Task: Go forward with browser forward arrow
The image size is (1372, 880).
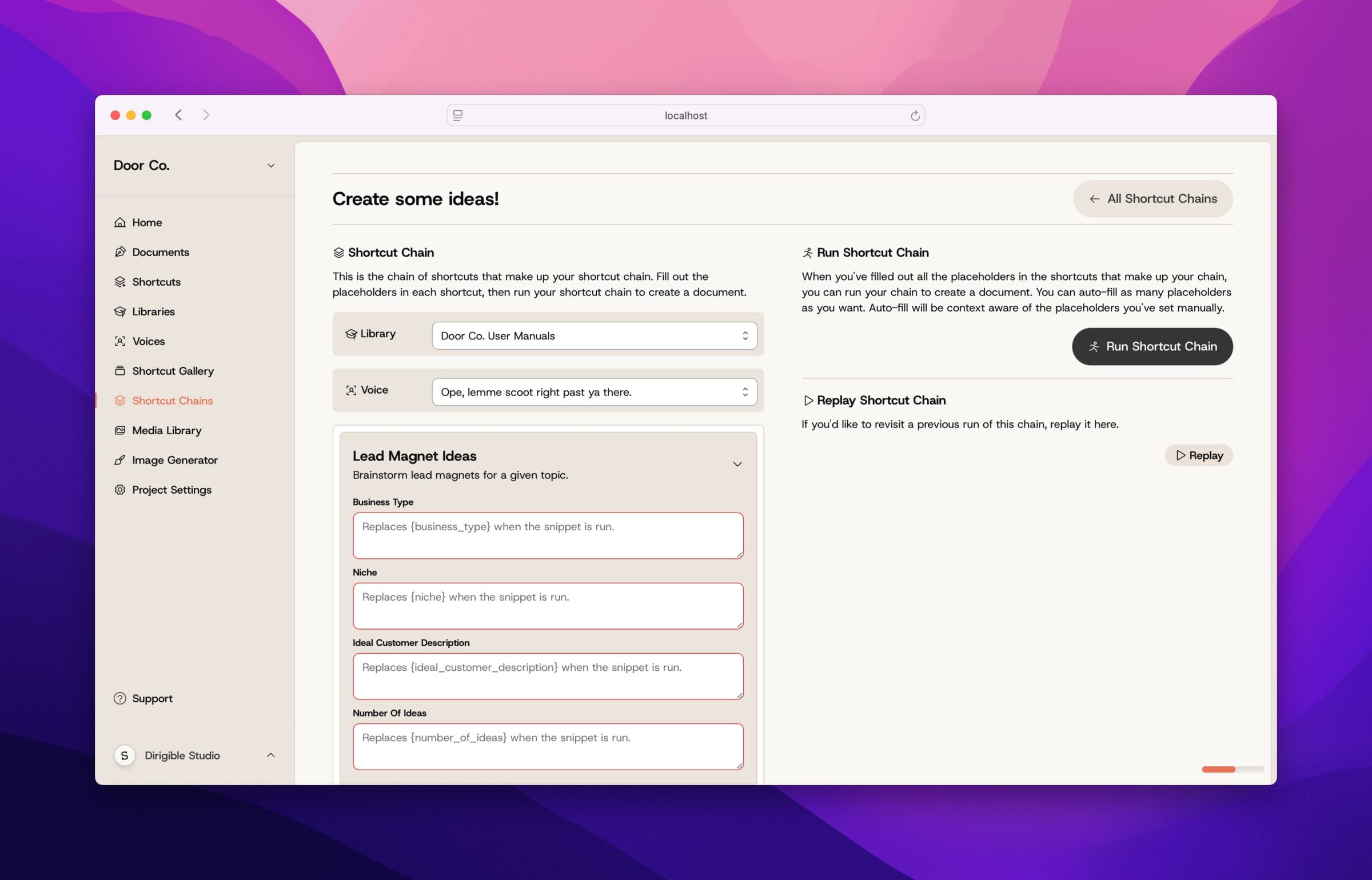Action: [206, 115]
